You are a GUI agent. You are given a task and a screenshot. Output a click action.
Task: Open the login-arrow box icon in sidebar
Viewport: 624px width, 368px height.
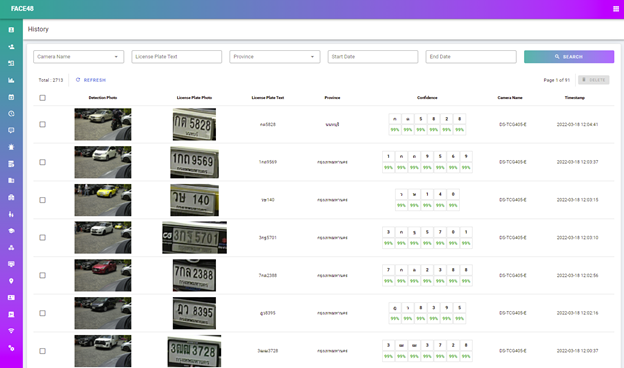11,63
